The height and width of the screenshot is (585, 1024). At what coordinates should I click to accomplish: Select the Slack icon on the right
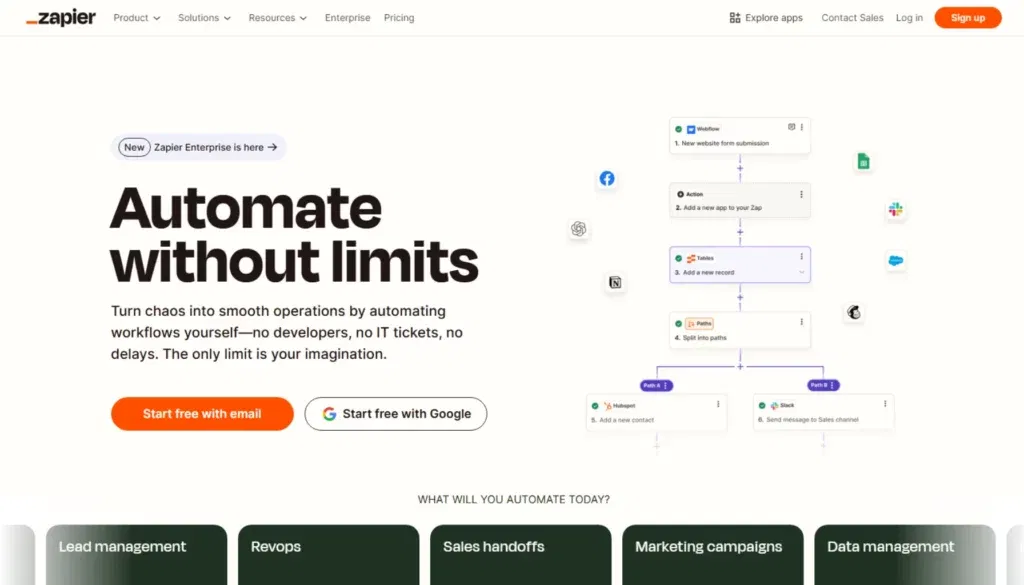pyautogui.click(x=895, y=210)
